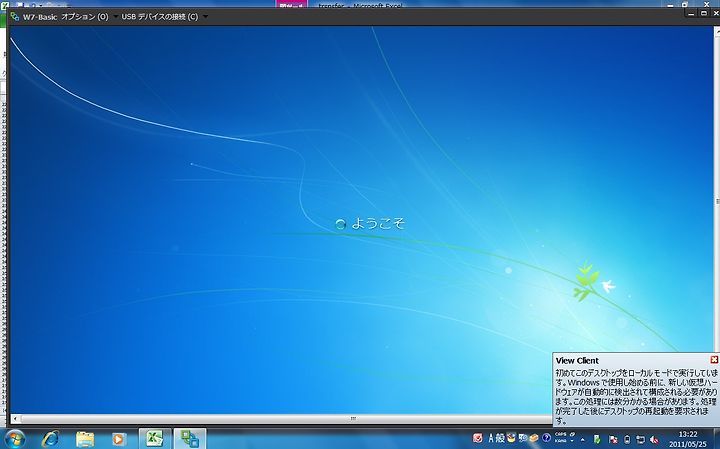Click the red IME tray icon
This screenshot has width=720, height=449.
click(478, 438)
